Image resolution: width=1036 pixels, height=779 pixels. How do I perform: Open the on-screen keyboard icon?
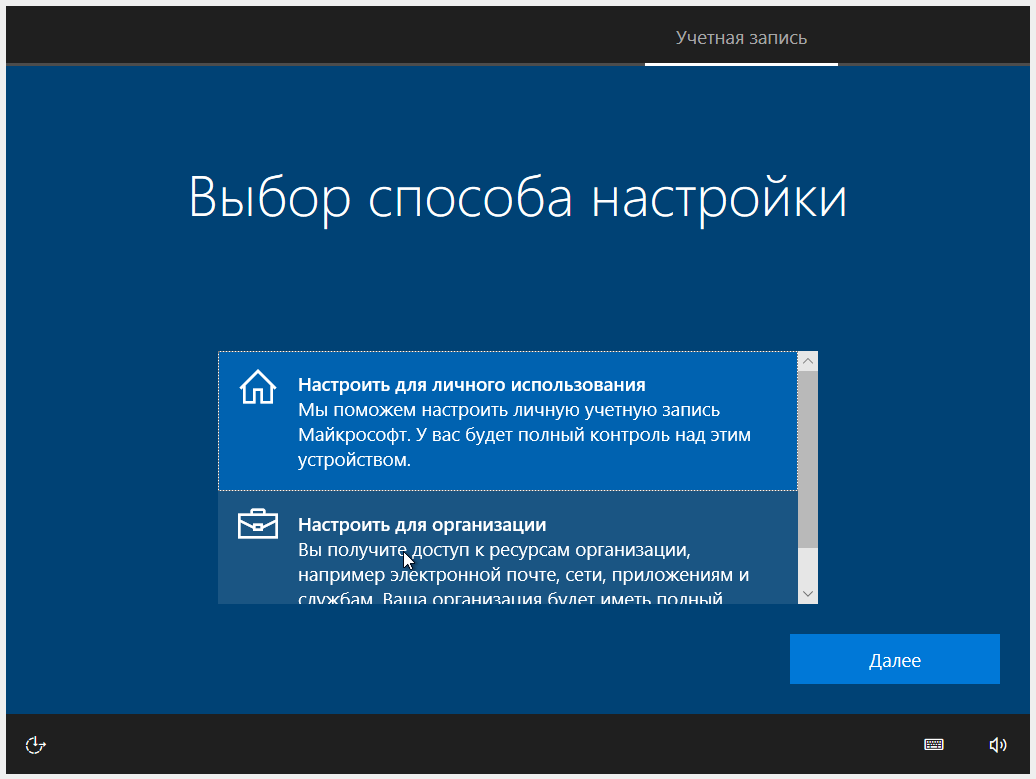[x=933, y=744]
